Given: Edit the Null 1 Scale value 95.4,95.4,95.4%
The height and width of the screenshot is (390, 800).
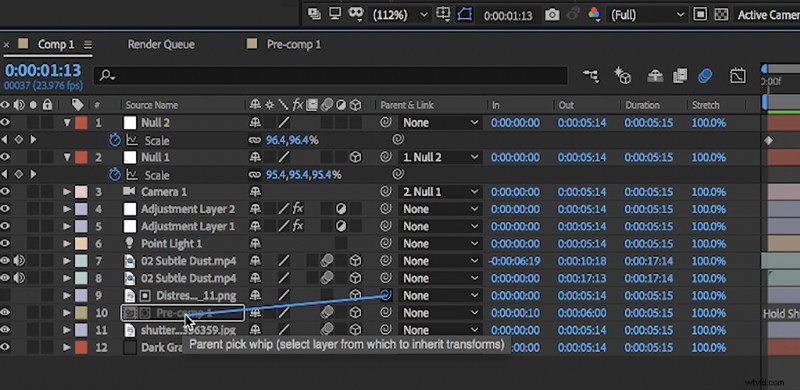Looking at the screenshot, I should (303, 175).
